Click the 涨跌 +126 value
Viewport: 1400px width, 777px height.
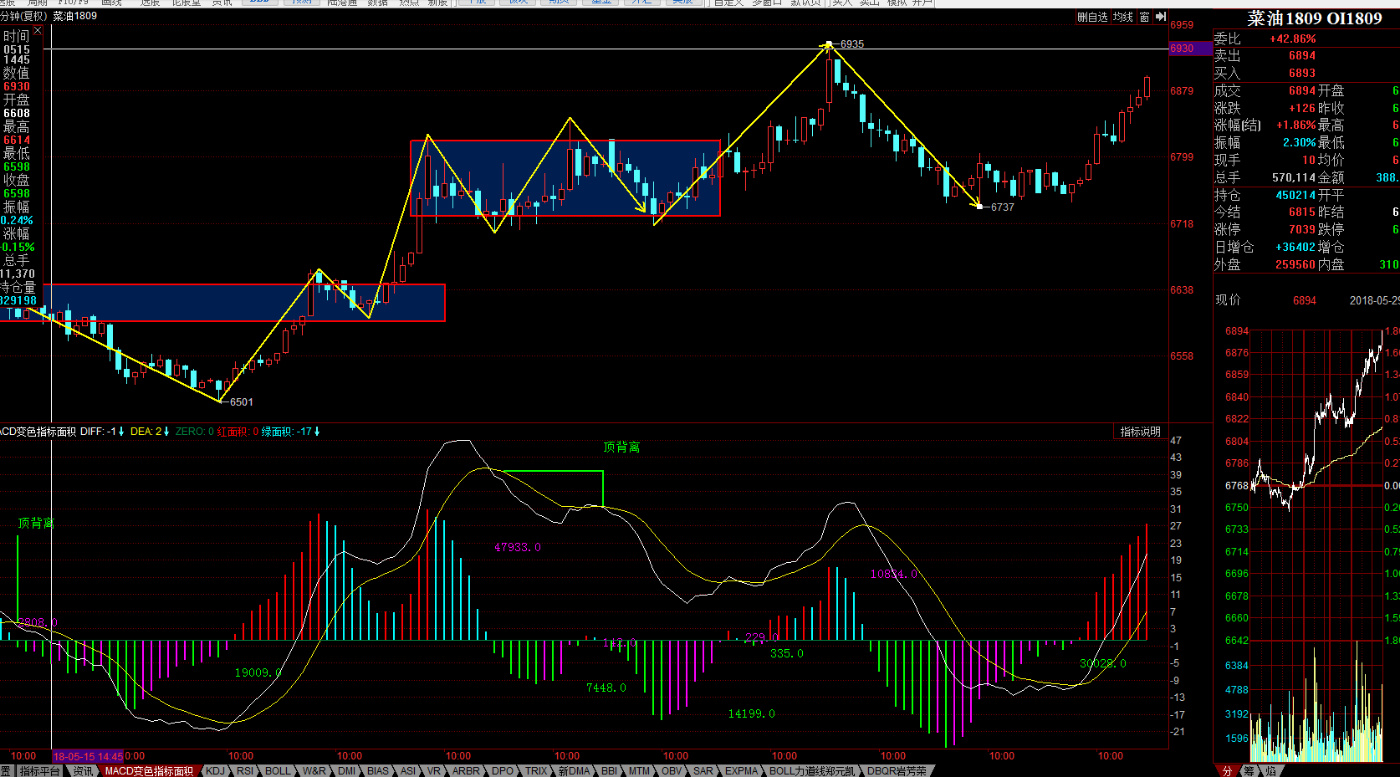[1301, 108]
